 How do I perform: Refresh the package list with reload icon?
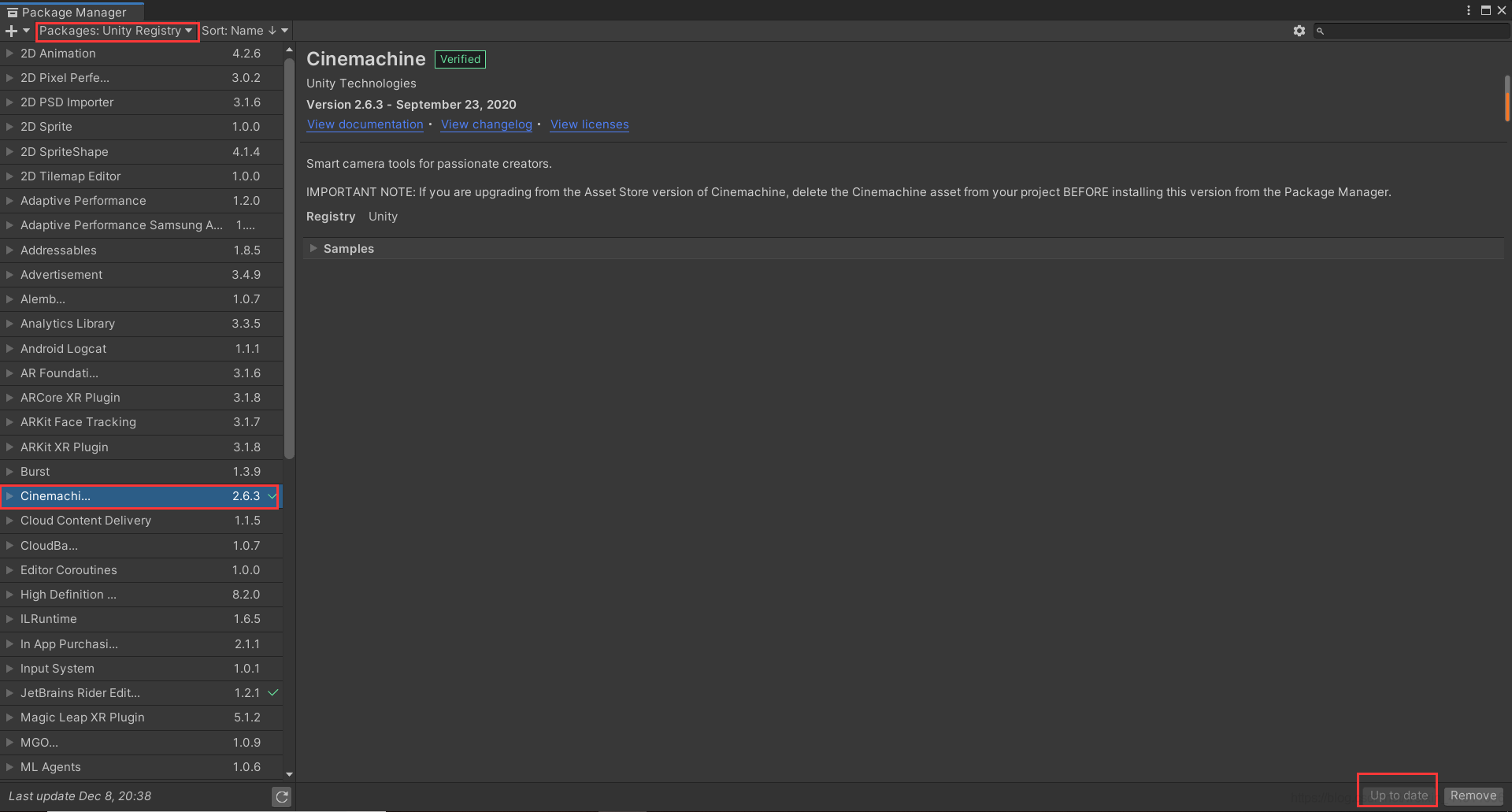(x=281, y=797)
